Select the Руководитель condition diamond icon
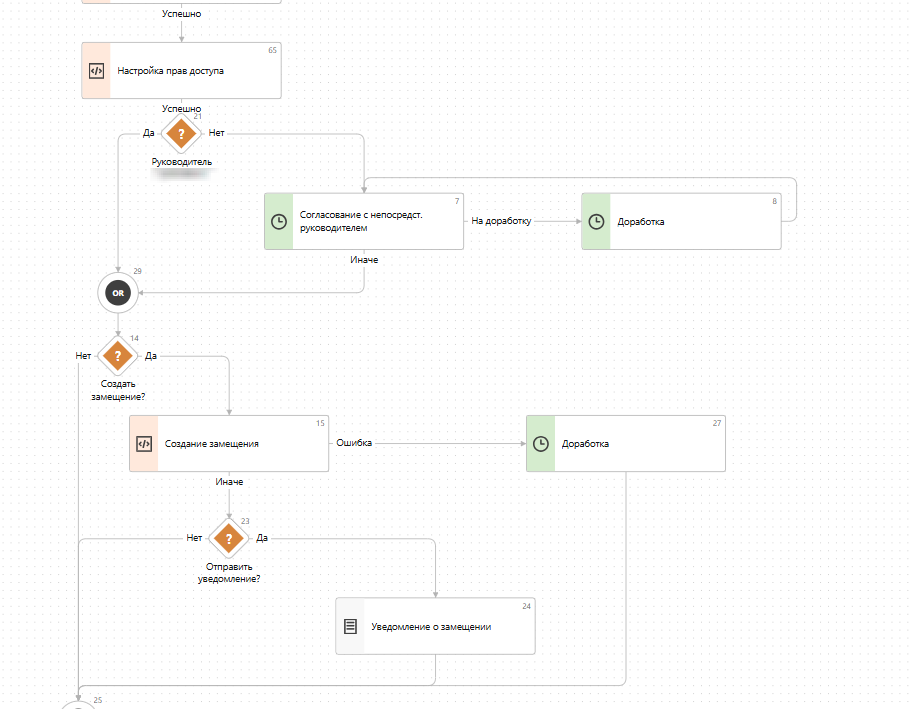This screenshot has width=911, height=709. click(181, 133)
